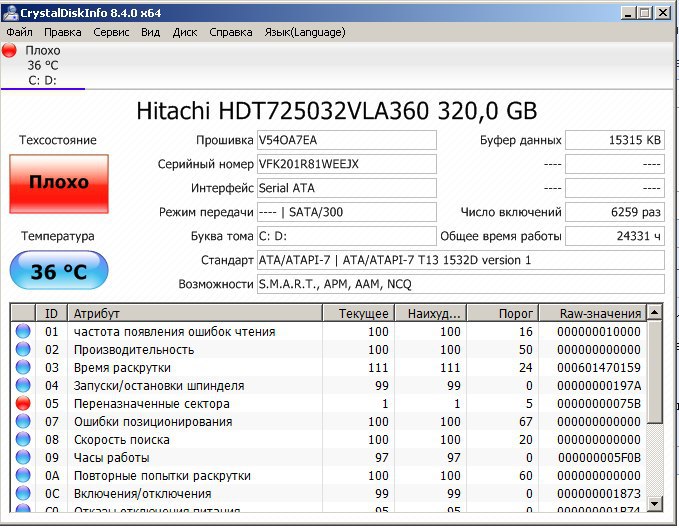Click the scroll down arrow of attribute list
Screen dimensions: 679x528
coord(655,504)
